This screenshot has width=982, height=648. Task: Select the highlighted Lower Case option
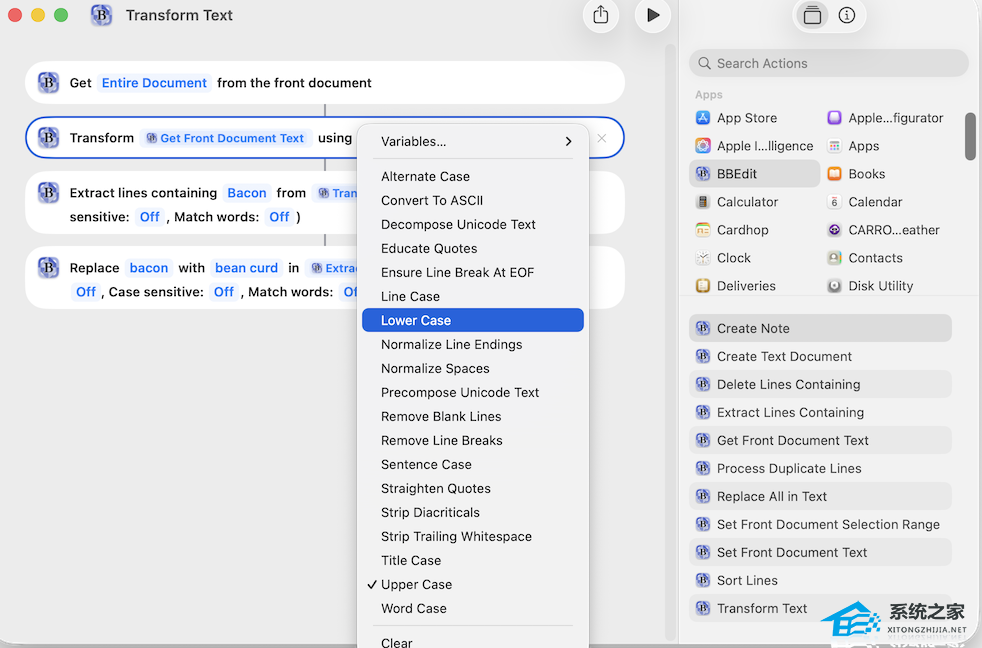473,320
